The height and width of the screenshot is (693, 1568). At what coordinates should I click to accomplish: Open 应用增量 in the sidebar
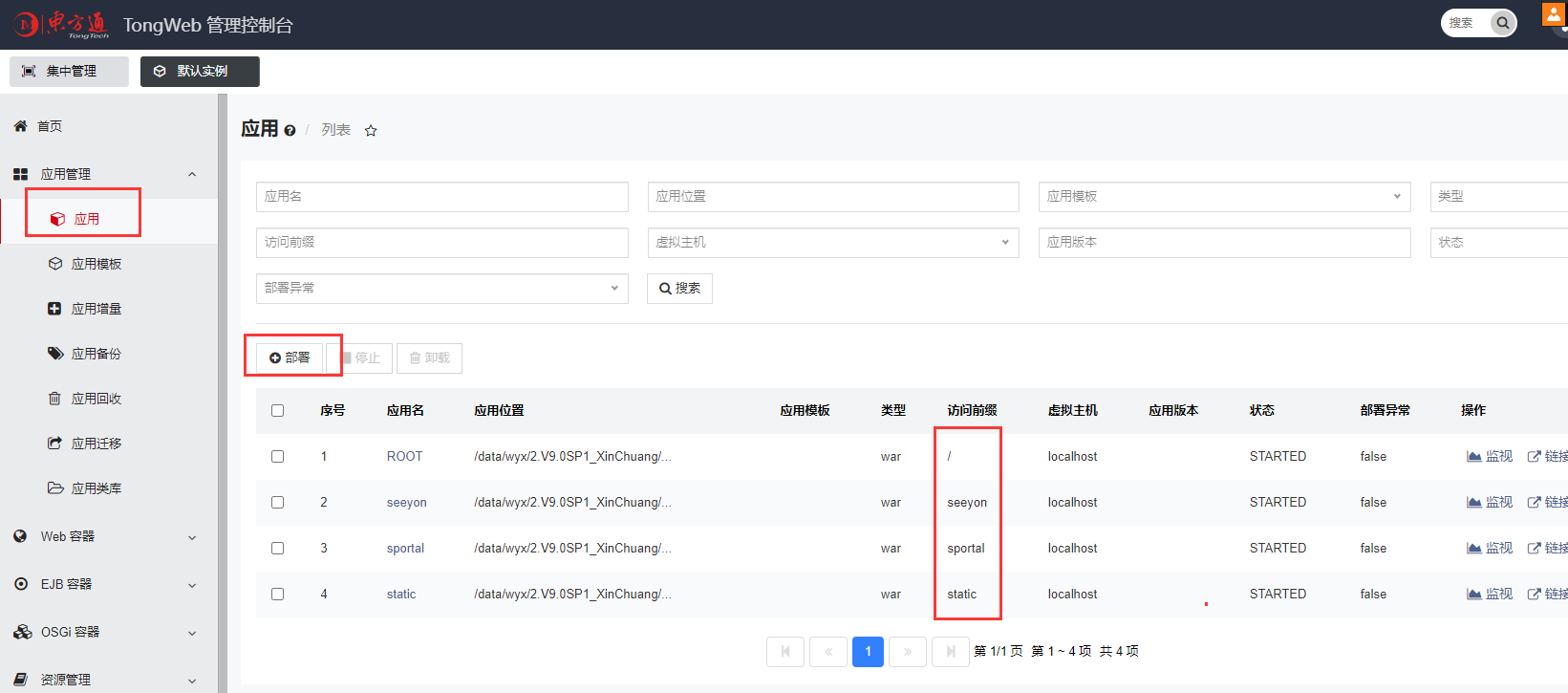pyautogui.click(x=96, y=309)
